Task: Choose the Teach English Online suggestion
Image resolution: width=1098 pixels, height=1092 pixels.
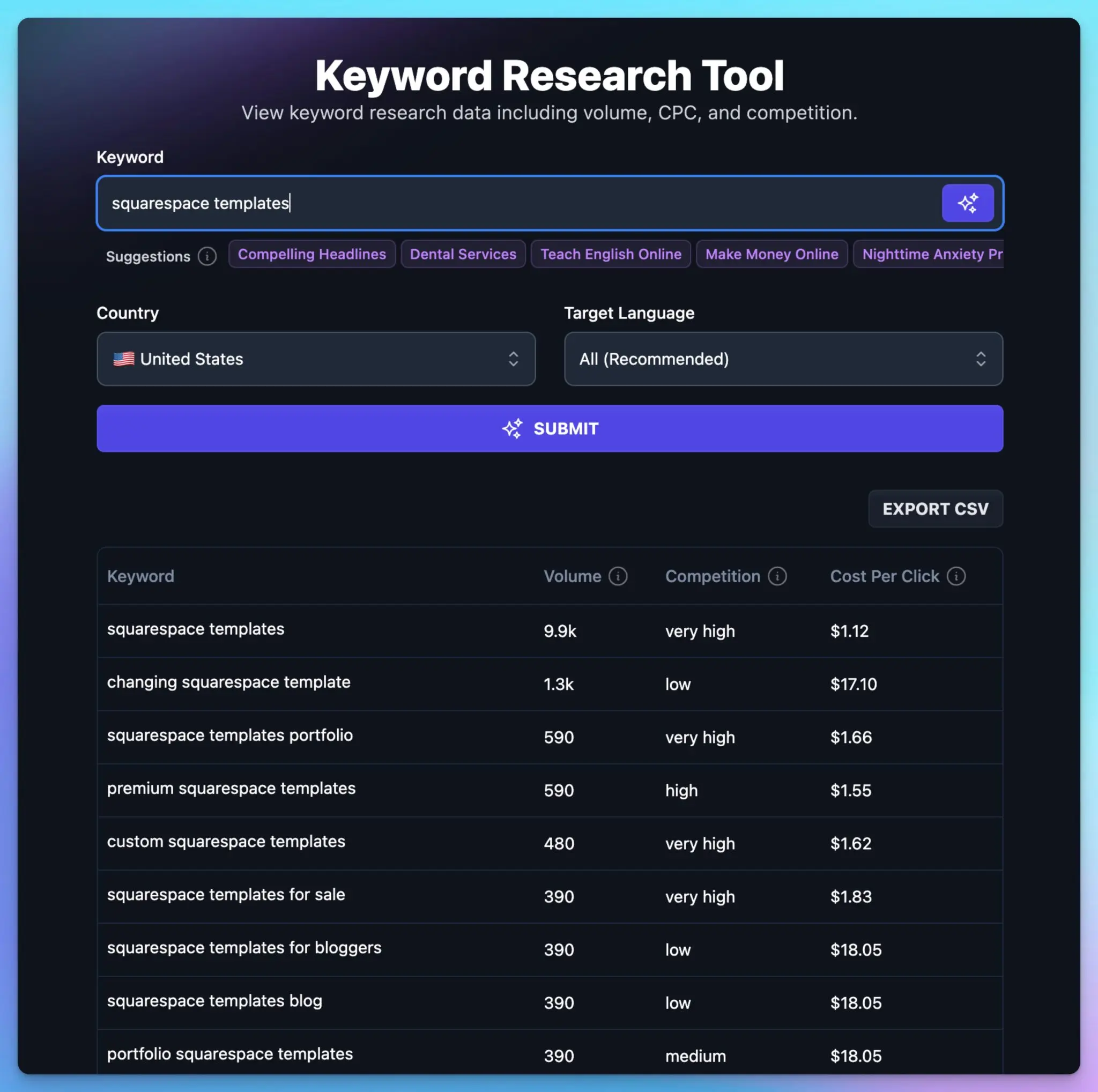Action: point(610,254)
